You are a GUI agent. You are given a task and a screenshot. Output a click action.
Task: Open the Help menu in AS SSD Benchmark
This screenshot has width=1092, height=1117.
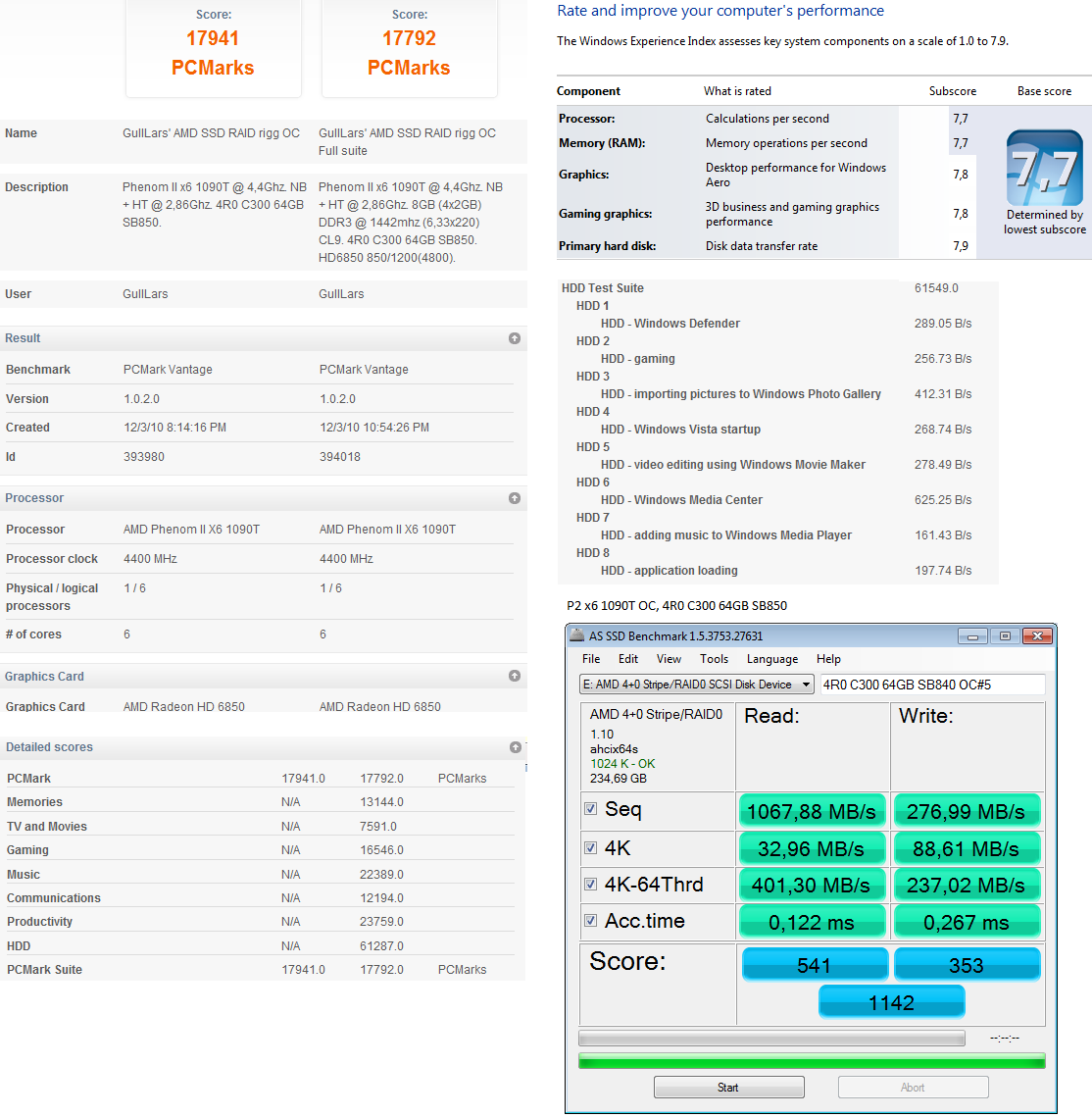pos(828,659)
